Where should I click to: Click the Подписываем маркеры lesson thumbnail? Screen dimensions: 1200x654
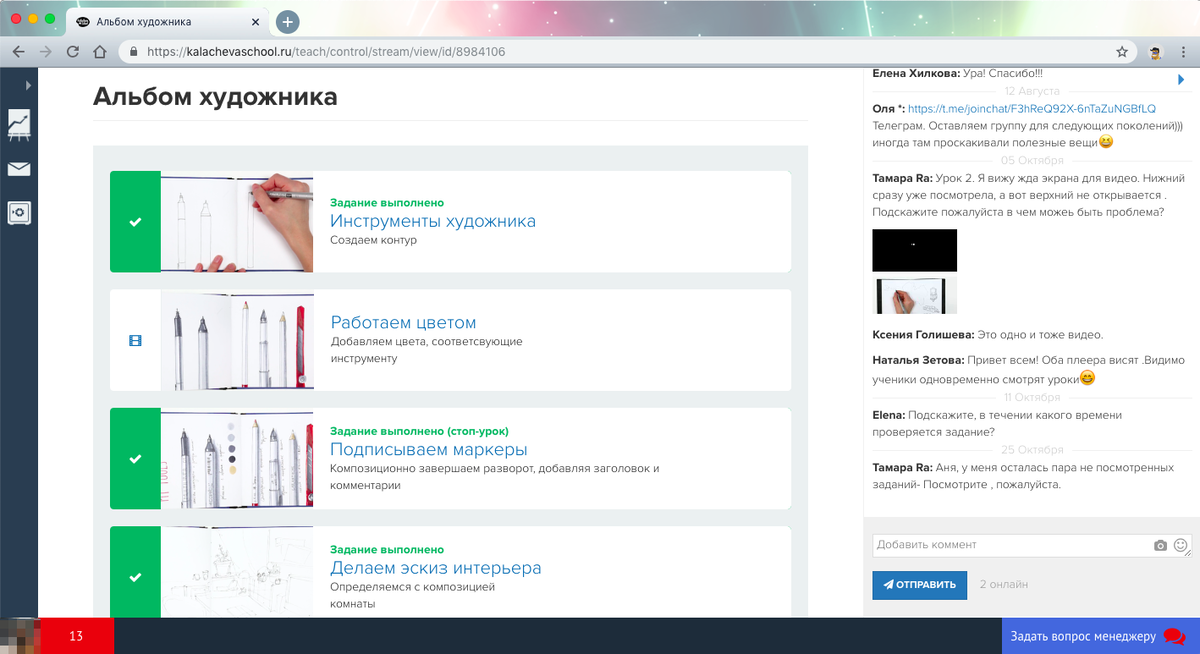coord(237,458)
